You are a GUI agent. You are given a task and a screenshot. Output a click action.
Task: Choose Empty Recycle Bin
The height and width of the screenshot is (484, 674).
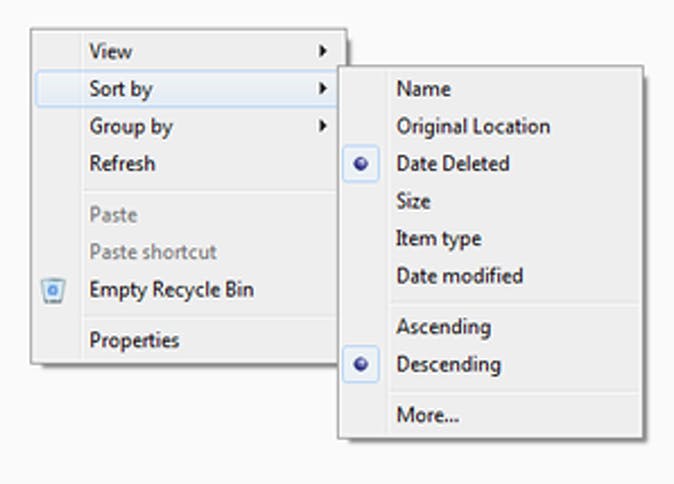pos(171,290)
